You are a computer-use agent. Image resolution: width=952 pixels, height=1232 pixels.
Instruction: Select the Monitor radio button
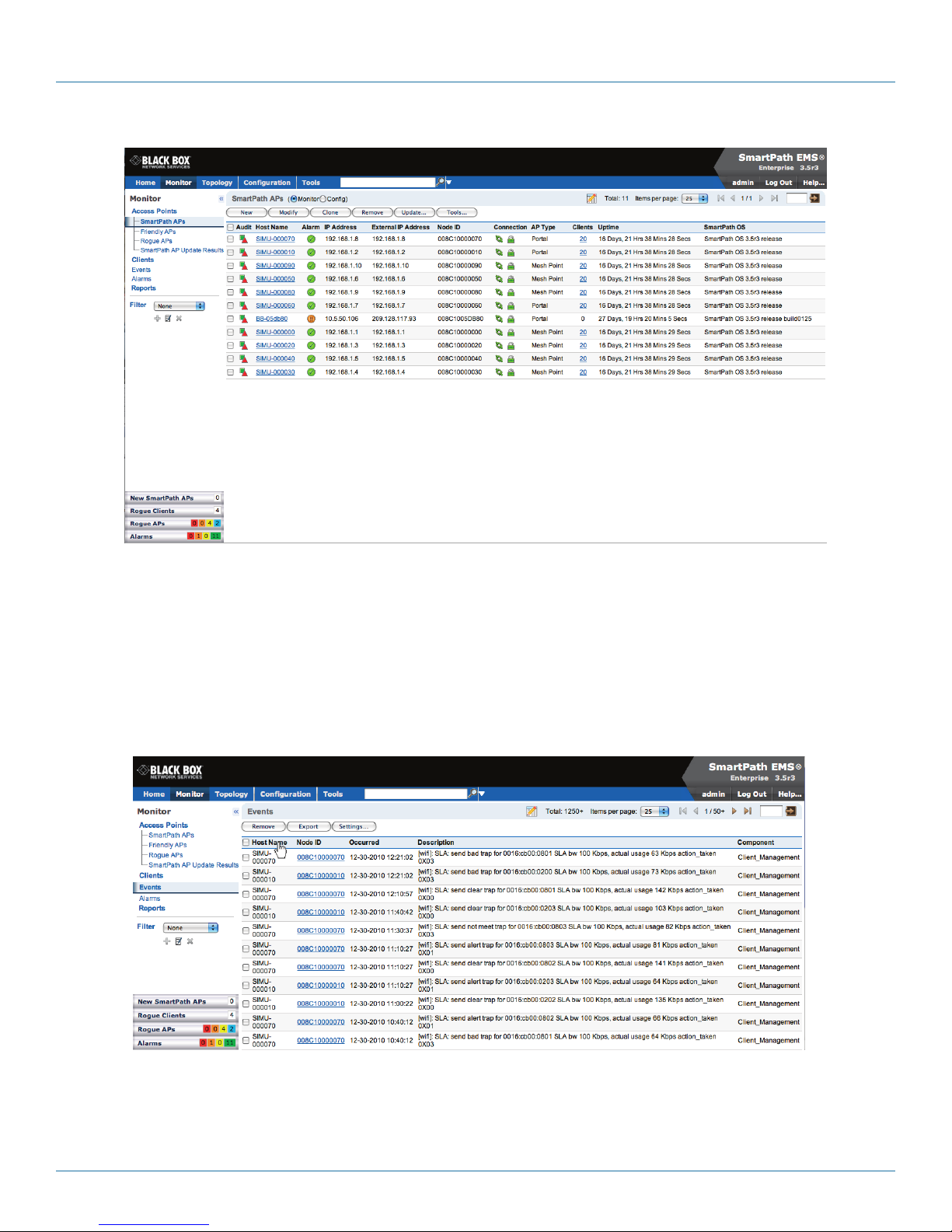[x=294, y=199]
